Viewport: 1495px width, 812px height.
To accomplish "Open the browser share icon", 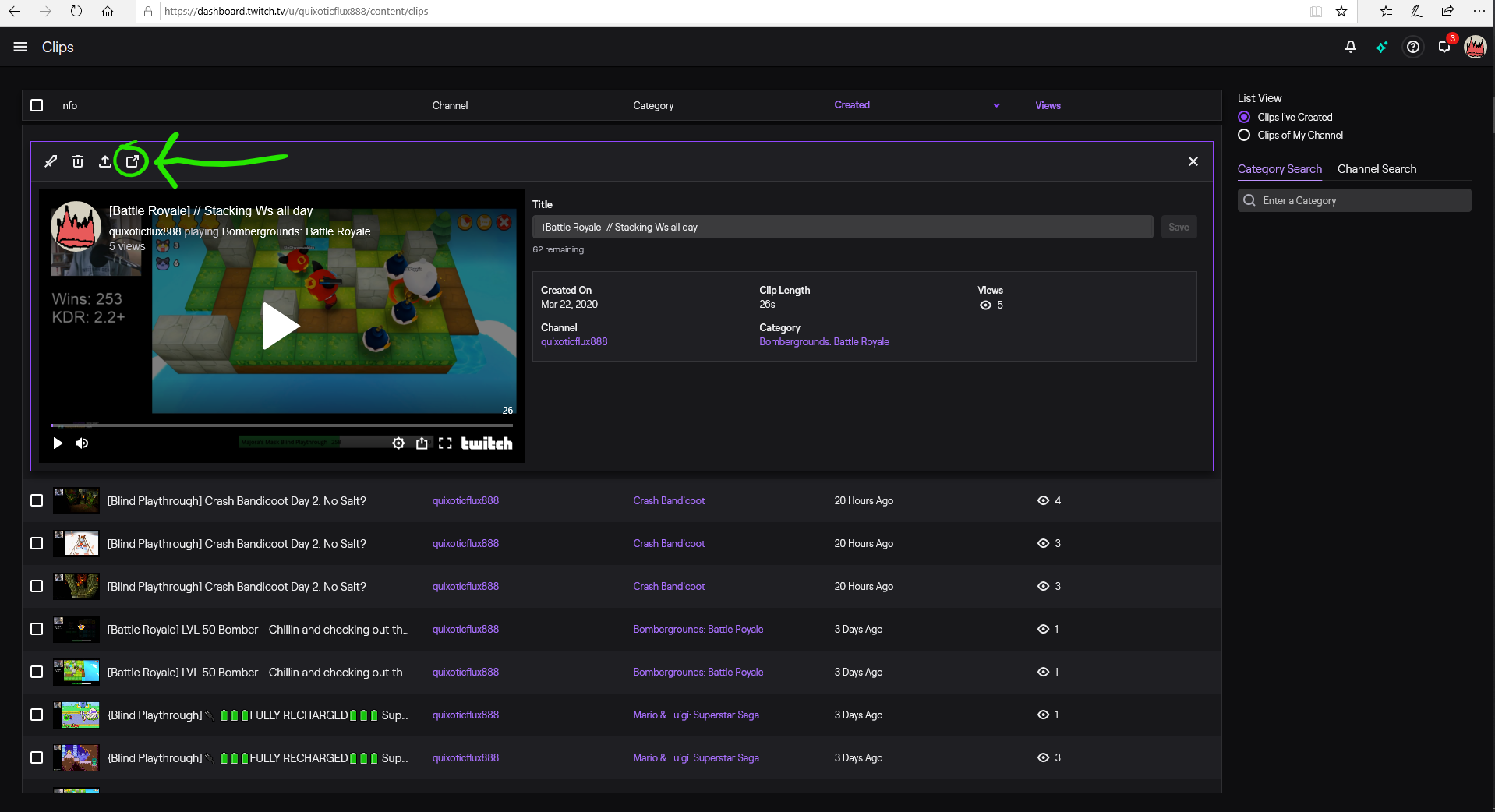I will (1447, 12).
